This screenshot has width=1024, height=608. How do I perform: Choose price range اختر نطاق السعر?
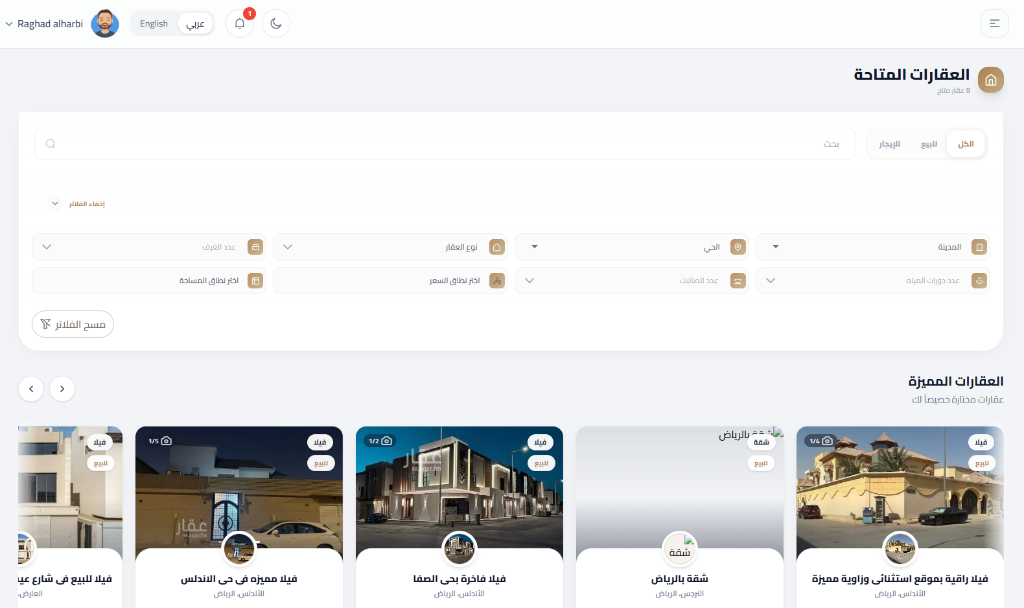390,280
